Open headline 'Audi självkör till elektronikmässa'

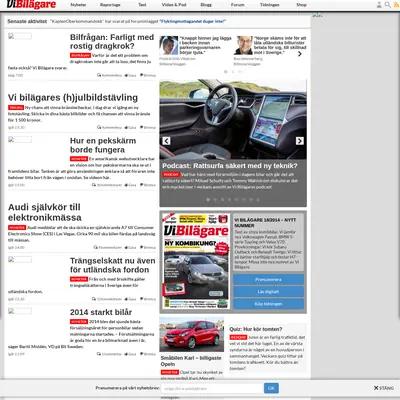tap(45, 212)
